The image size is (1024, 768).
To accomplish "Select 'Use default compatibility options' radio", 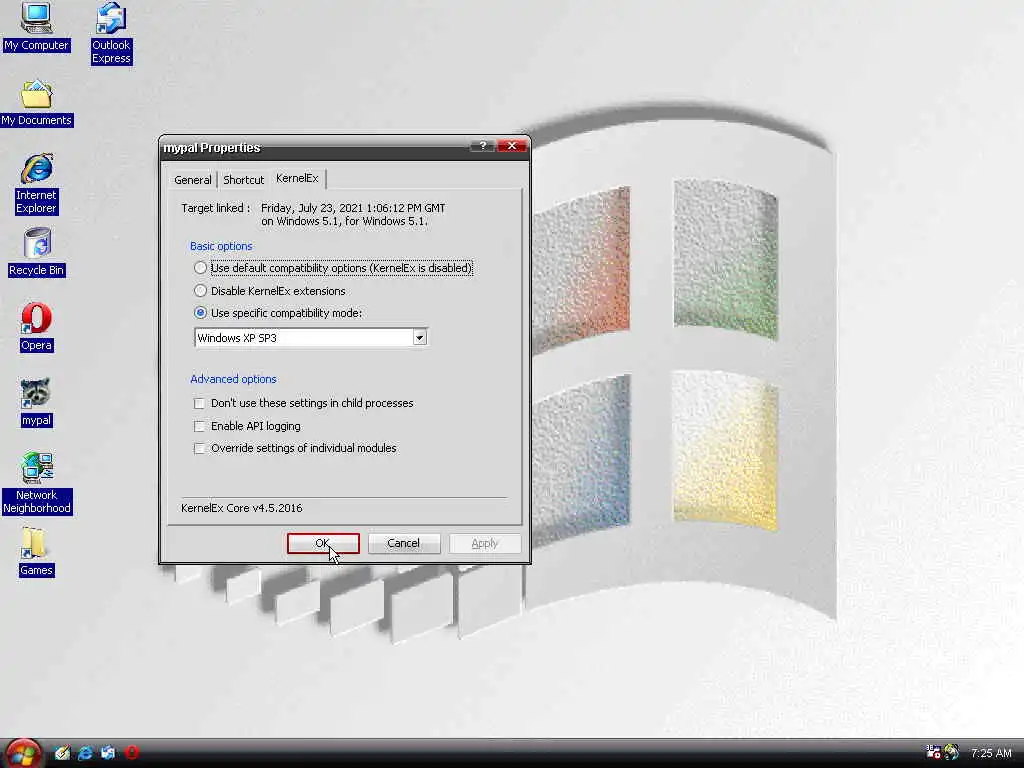I will tap(200, 268).
